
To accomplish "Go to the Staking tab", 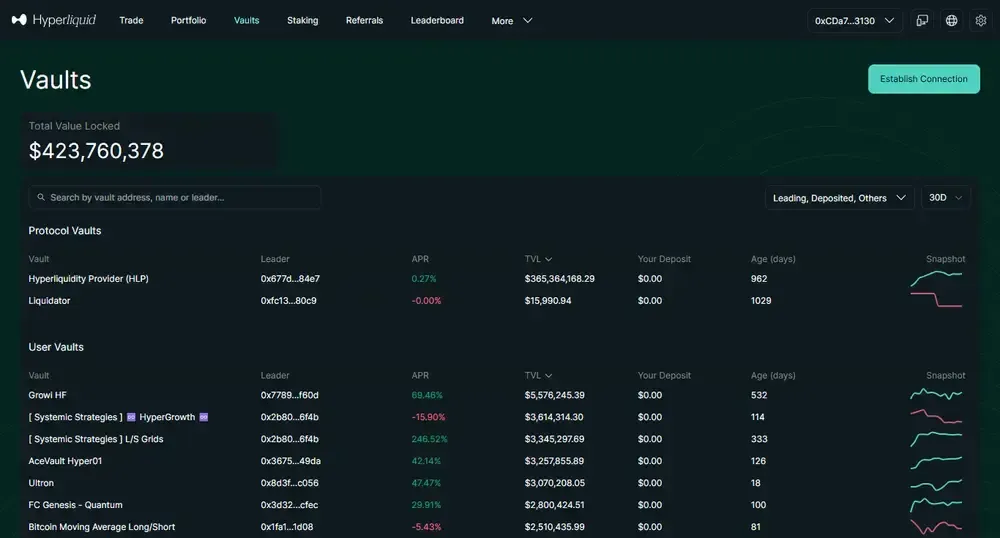I will click(302, 20).
